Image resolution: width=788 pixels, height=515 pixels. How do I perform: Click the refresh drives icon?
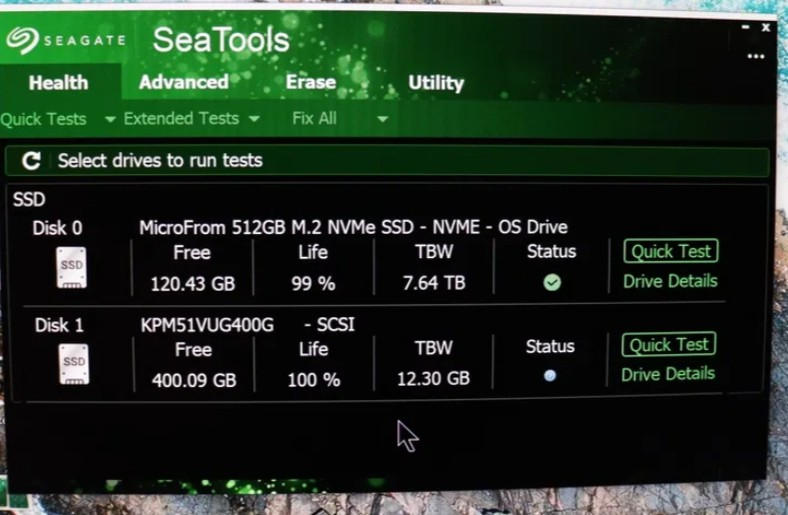tap(31, 161)
